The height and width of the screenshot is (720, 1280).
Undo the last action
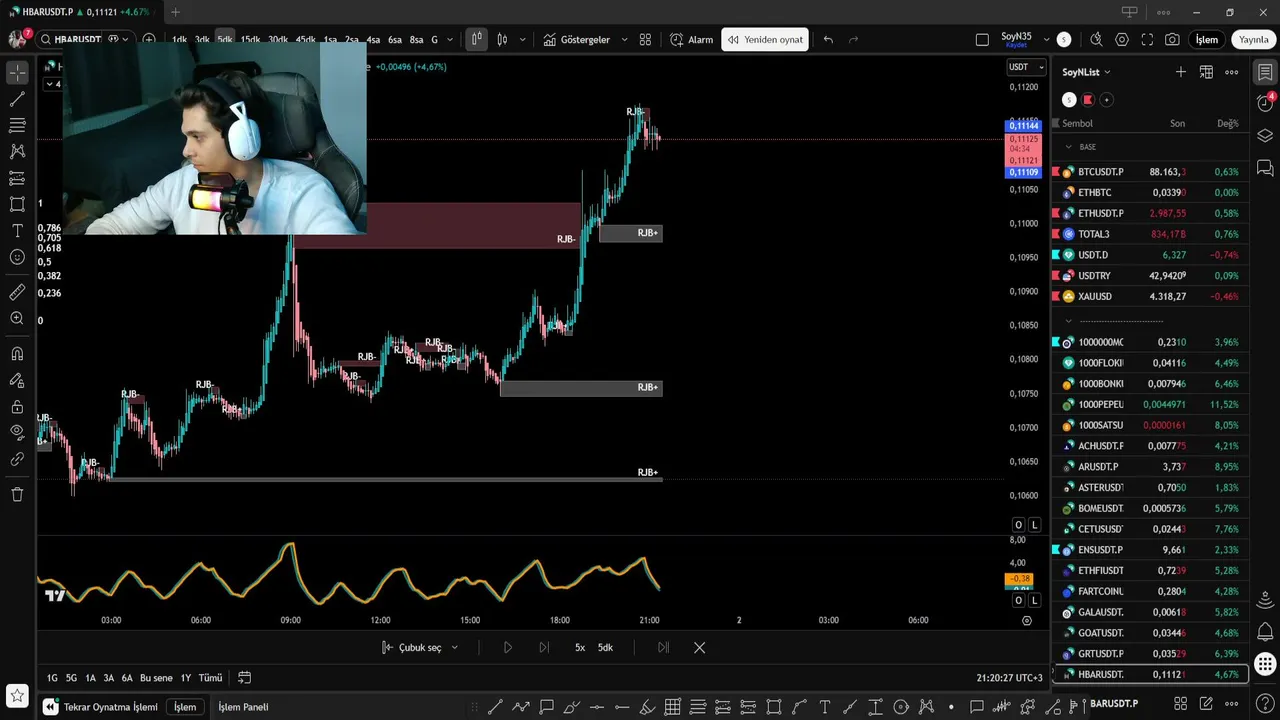[828, 40]
